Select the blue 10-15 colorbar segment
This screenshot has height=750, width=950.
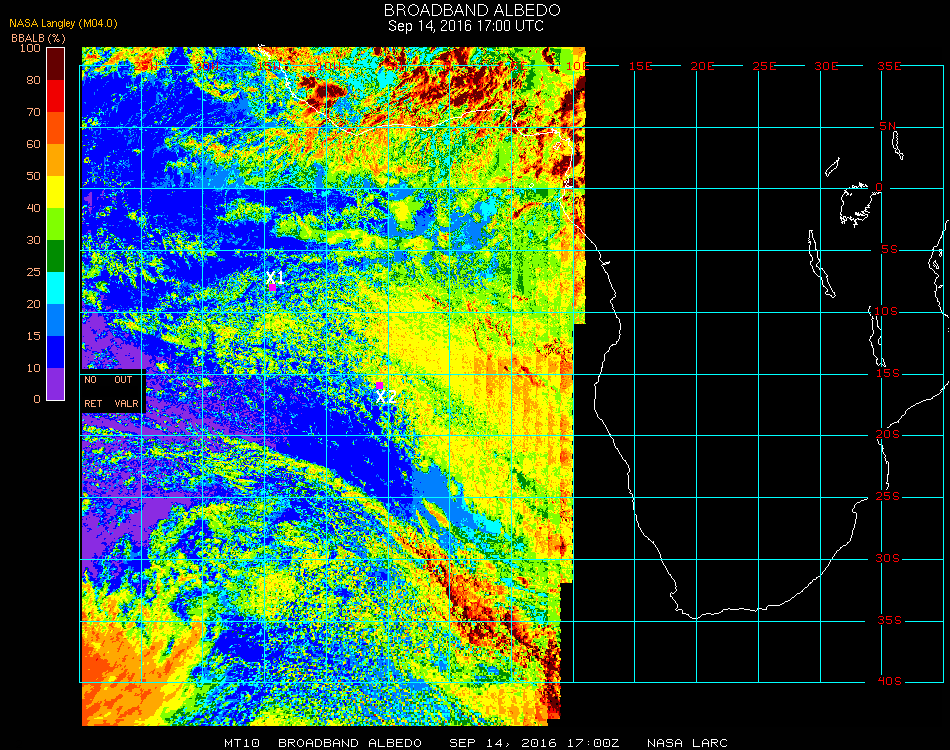click(x=55, y=352)
